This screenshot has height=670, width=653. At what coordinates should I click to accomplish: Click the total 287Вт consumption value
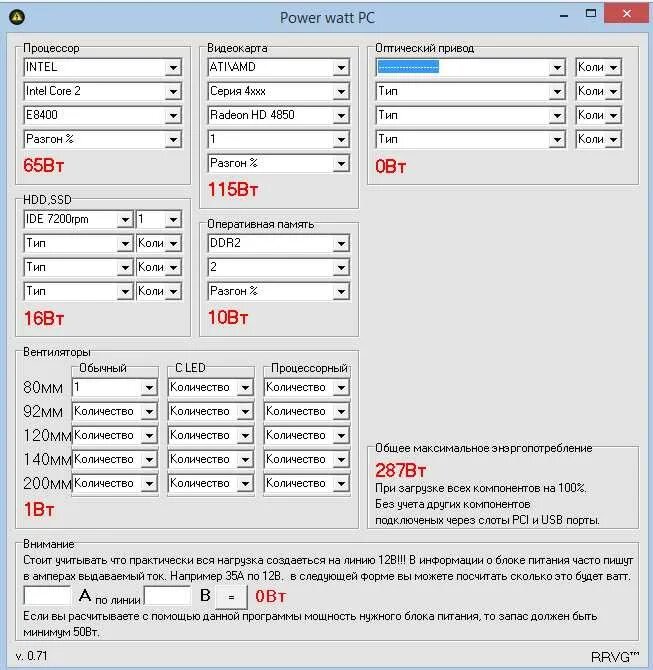[400, 470]
